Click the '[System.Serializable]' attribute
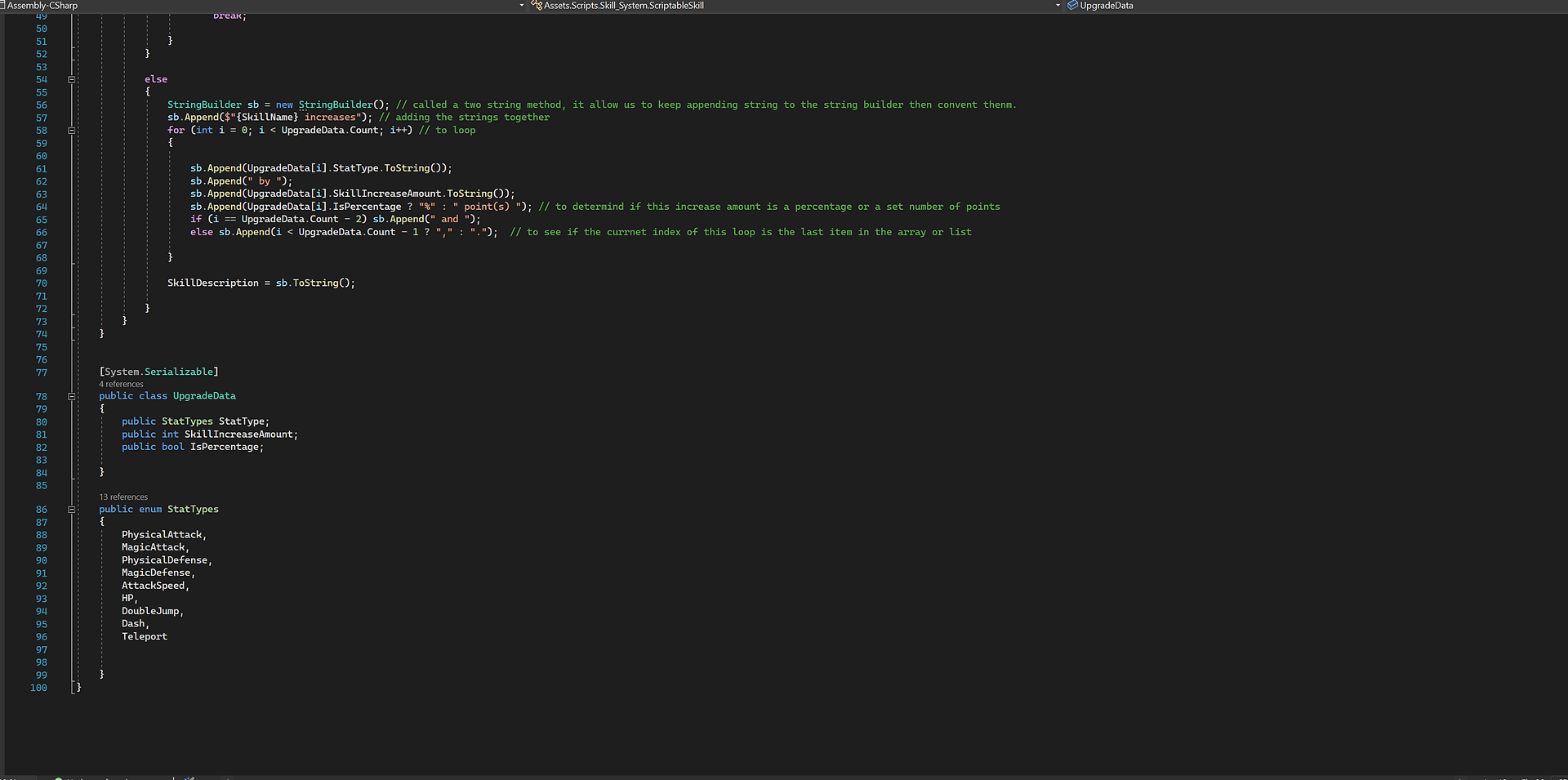Screen dimensions: 1568x780 (158, 372)
